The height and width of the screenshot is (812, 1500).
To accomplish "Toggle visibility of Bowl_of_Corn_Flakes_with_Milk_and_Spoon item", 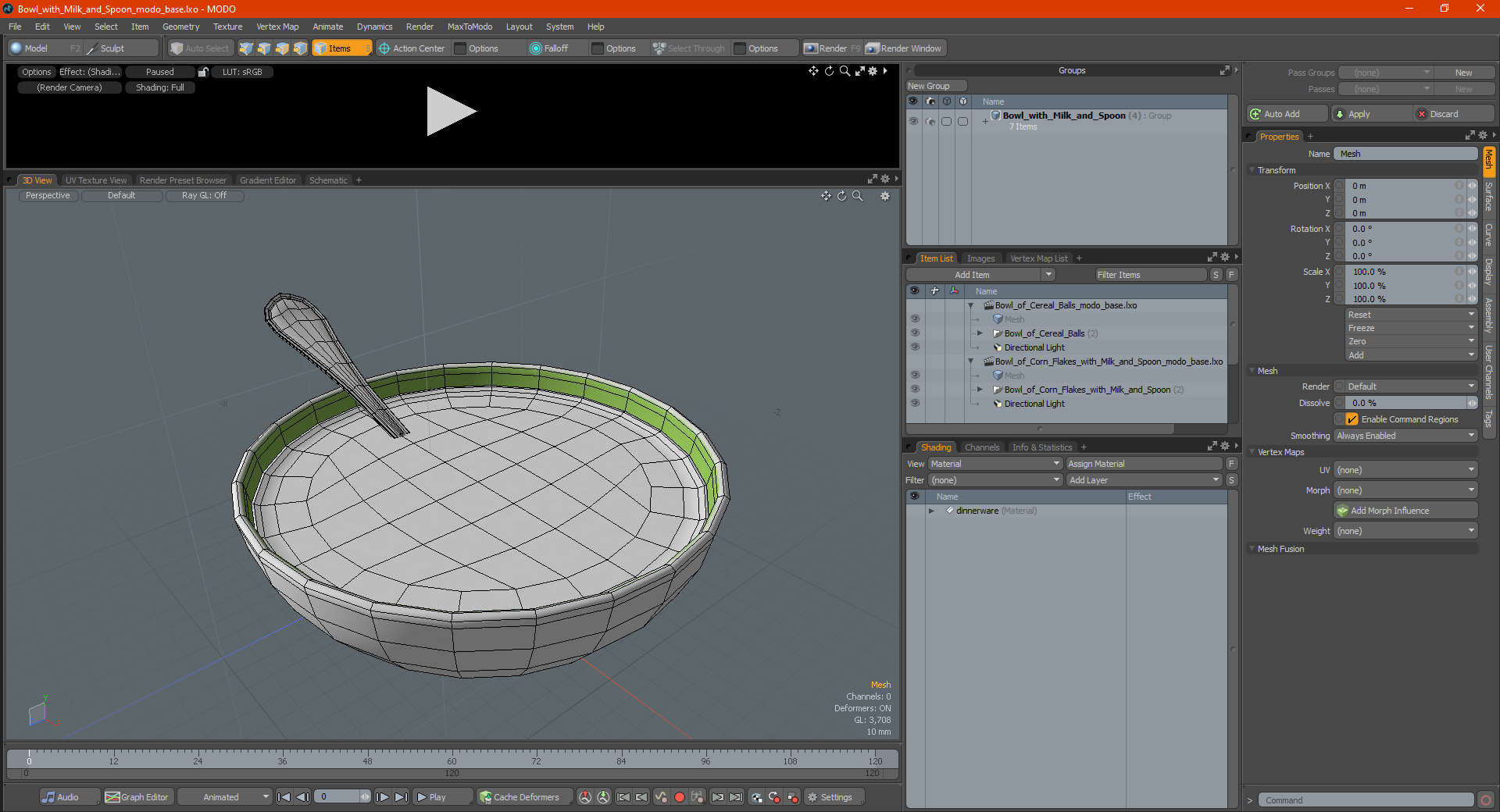I will click(x=915, y=390).
